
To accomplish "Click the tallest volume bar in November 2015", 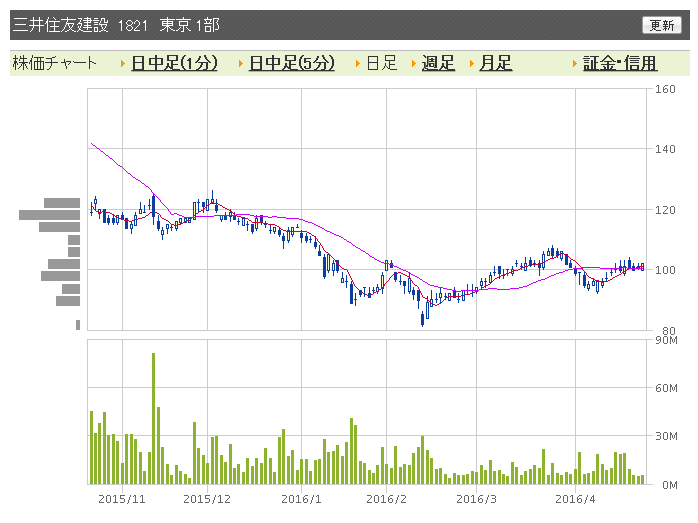I will tap(154, 418).
